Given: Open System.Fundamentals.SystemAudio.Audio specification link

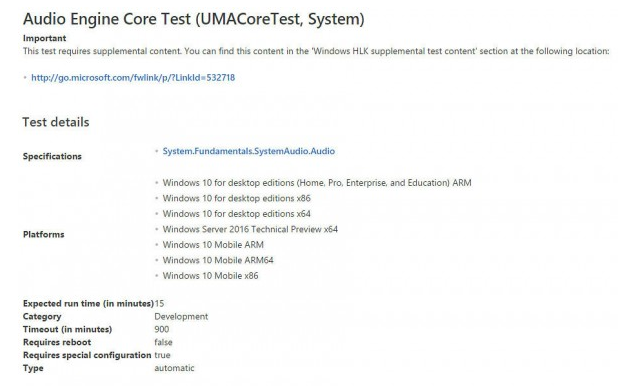Looking at the screenshot, I should [249, 151].
